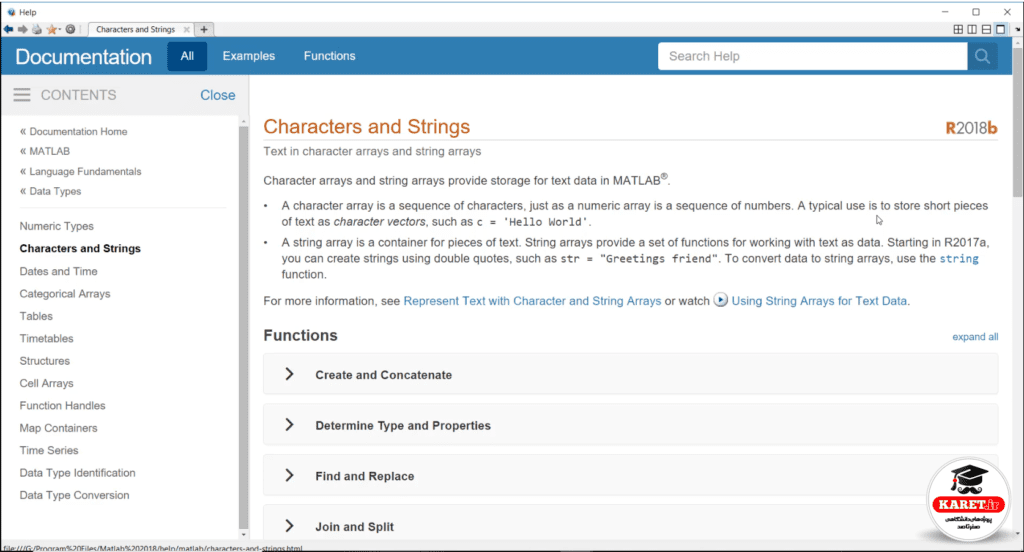
Task: Close the contents sidebar
Action: (x=217, y=95)
